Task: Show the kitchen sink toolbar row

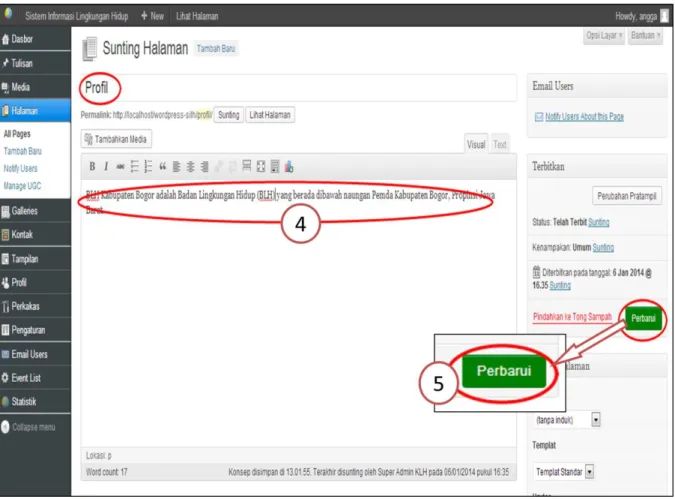Action: coord(275,167)
